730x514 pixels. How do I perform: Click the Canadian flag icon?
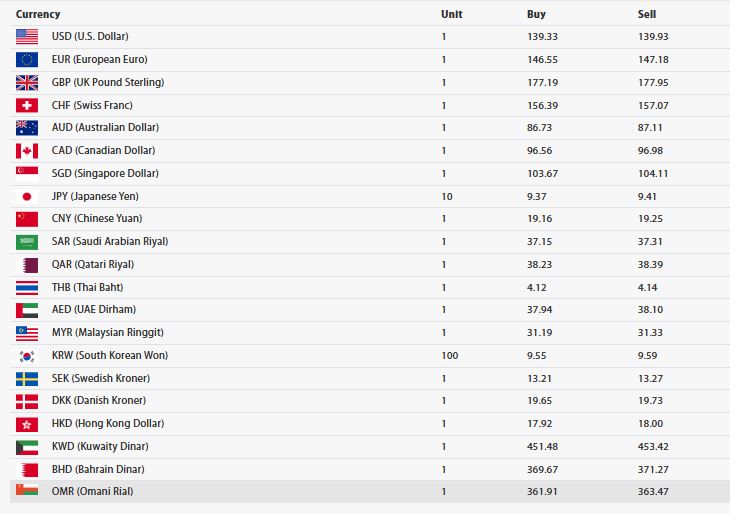(x=27, y=150)
